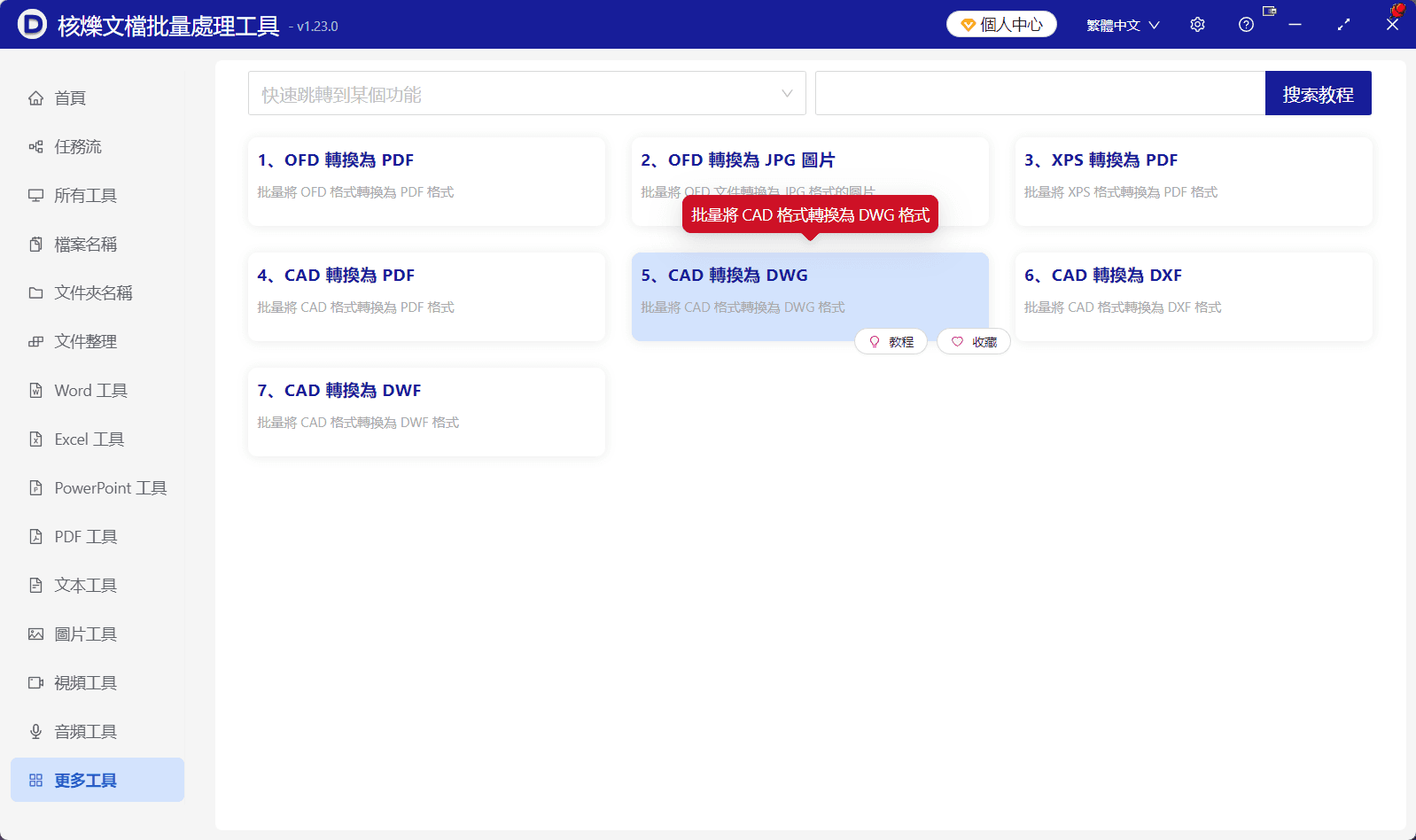Open the CAD 轉換為 DWG tool card
Image resolution: width=1416 pixels, height=840 pixels.
click(x=810, y=297)
